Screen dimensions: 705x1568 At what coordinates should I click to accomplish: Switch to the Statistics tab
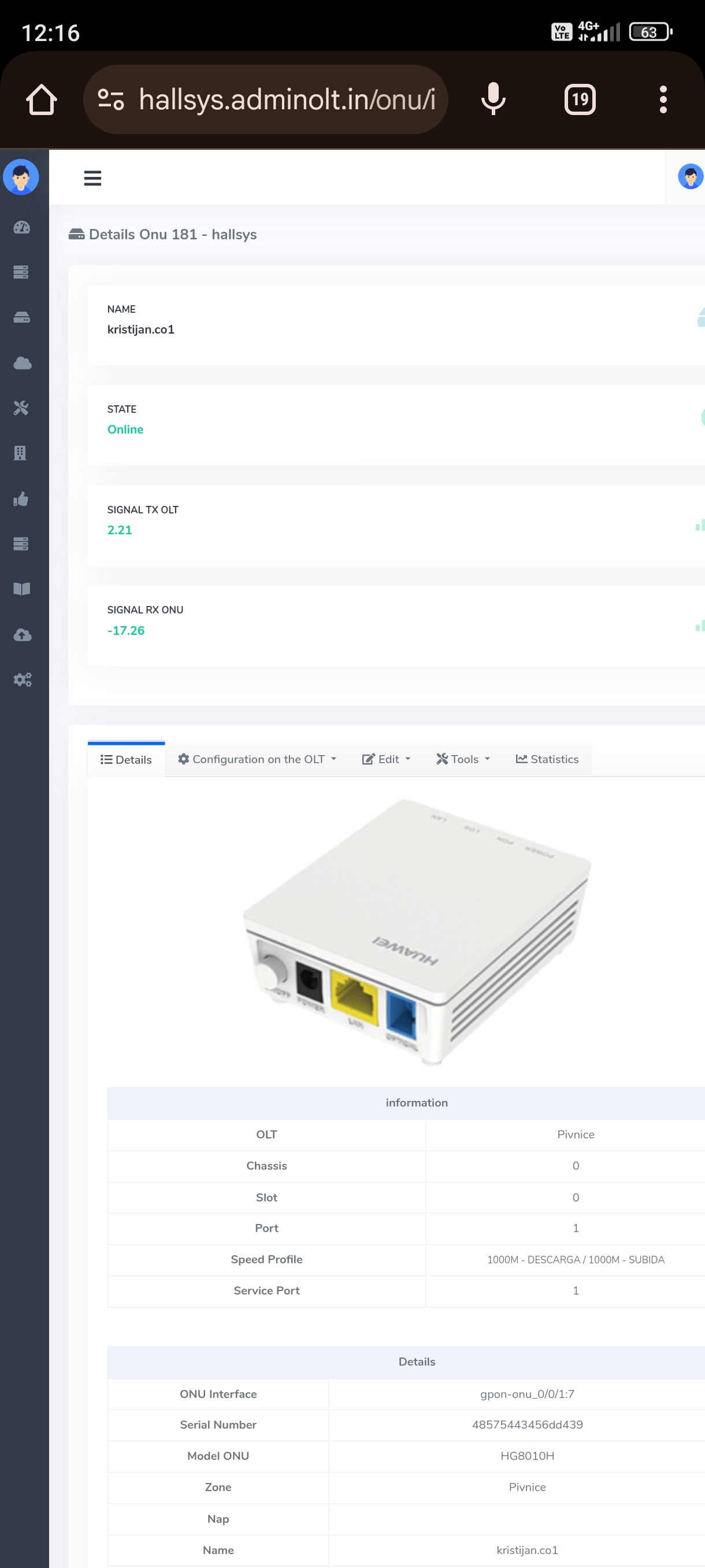pos(547,759)
